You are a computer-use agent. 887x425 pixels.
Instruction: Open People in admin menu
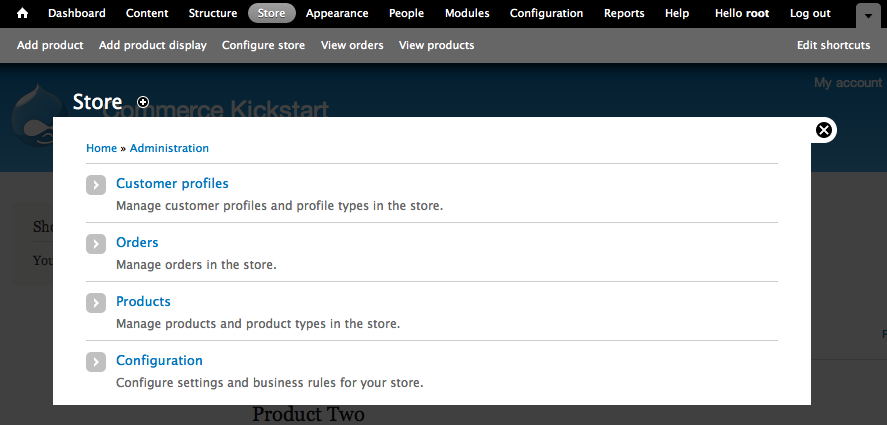tap(406, 13)
